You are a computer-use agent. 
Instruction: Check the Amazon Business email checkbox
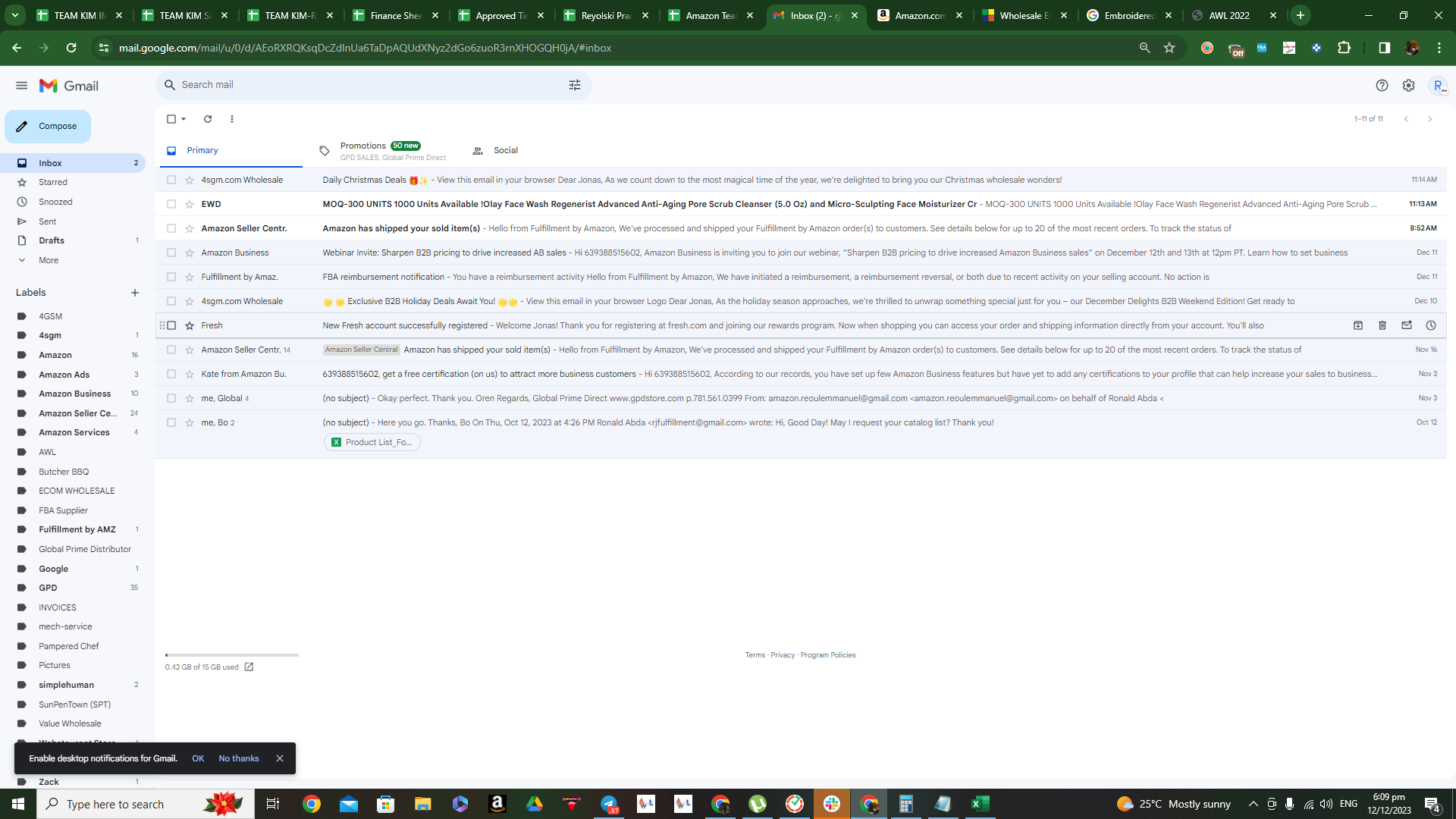(171, 253)
